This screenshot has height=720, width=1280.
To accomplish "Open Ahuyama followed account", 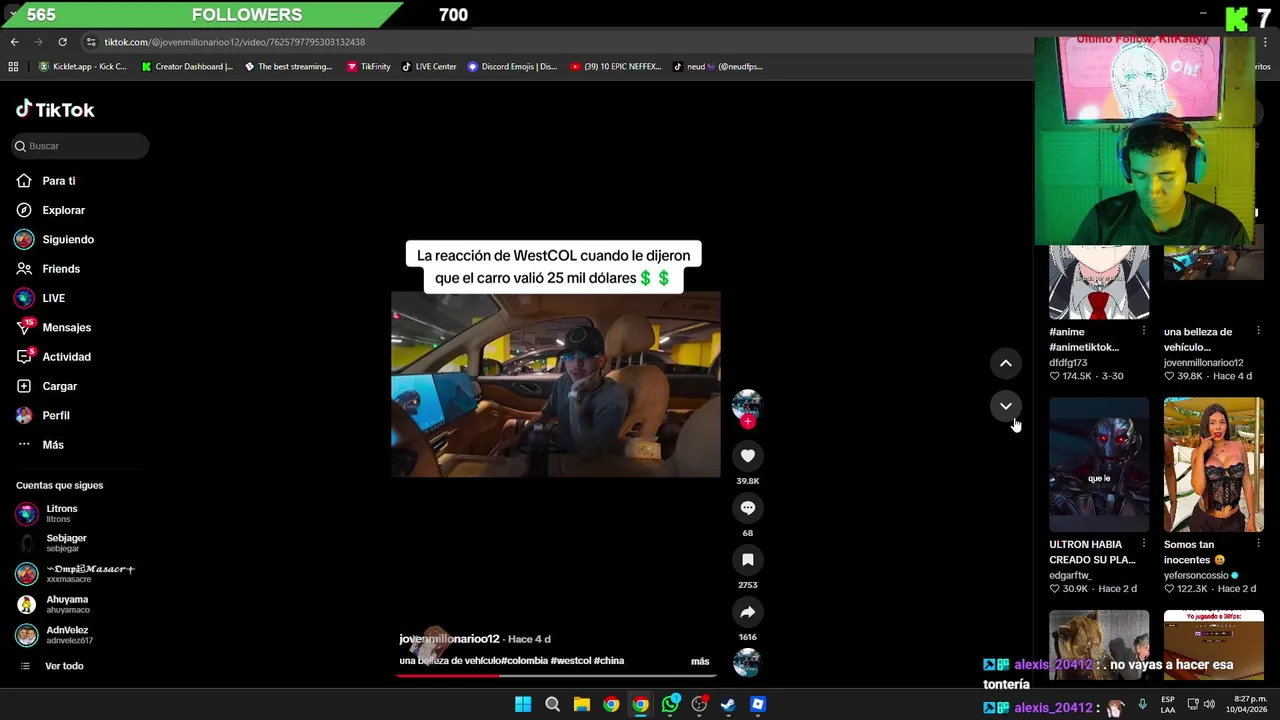I will (67, 605).
